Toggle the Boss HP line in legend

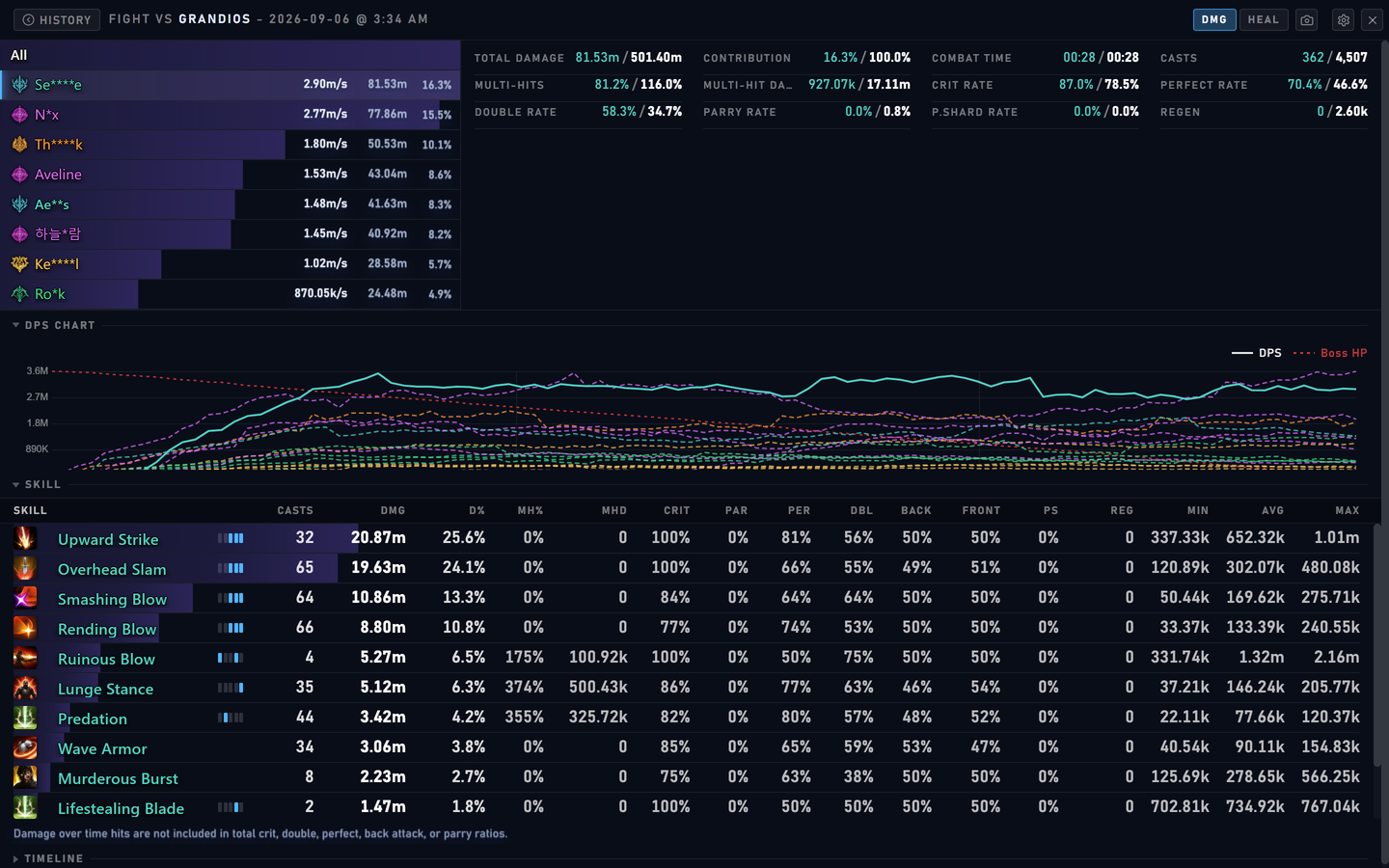1330,353
